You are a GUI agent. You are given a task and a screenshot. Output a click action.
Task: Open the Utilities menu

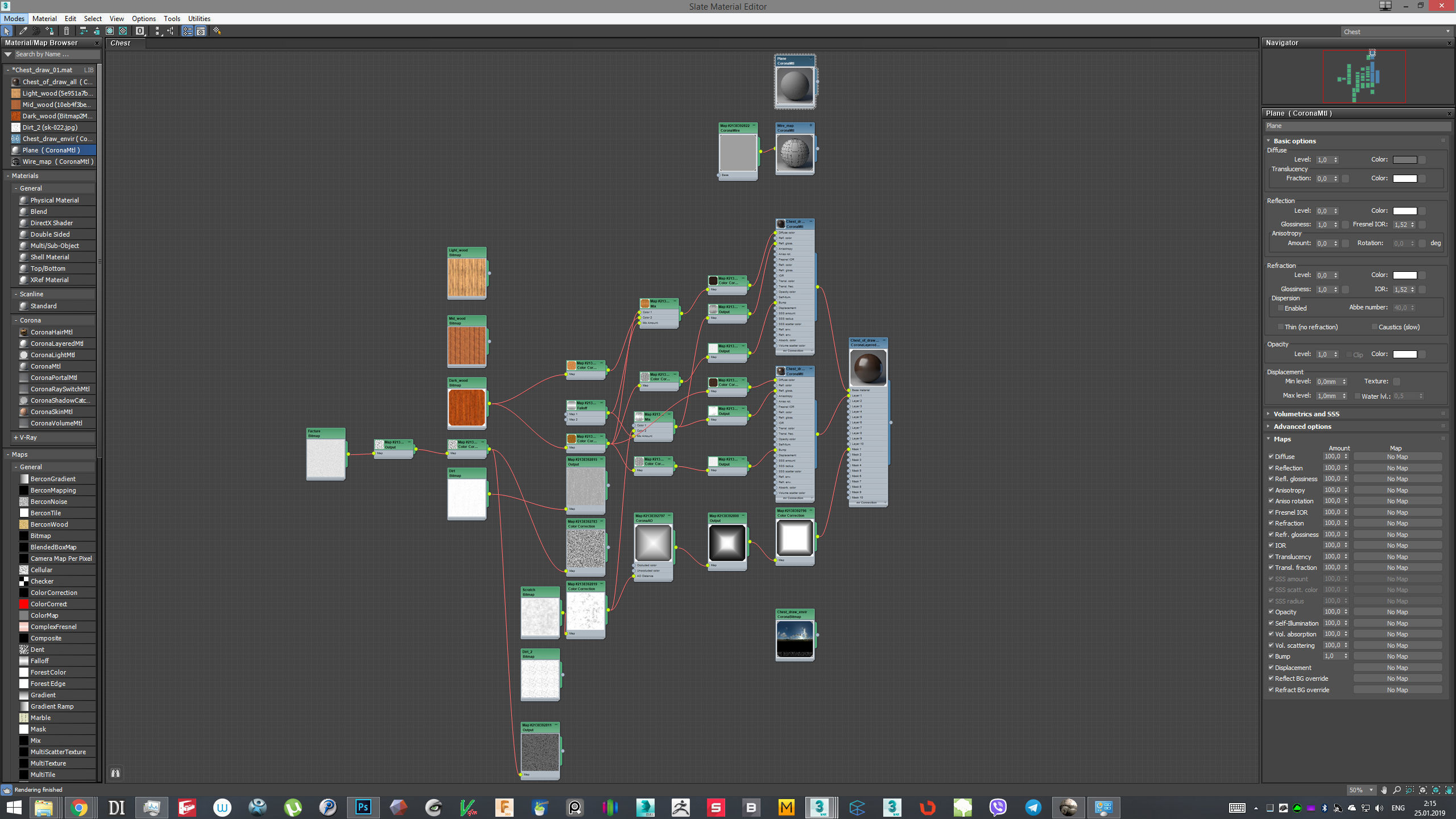pyautogui.click(x=198, y=18)
